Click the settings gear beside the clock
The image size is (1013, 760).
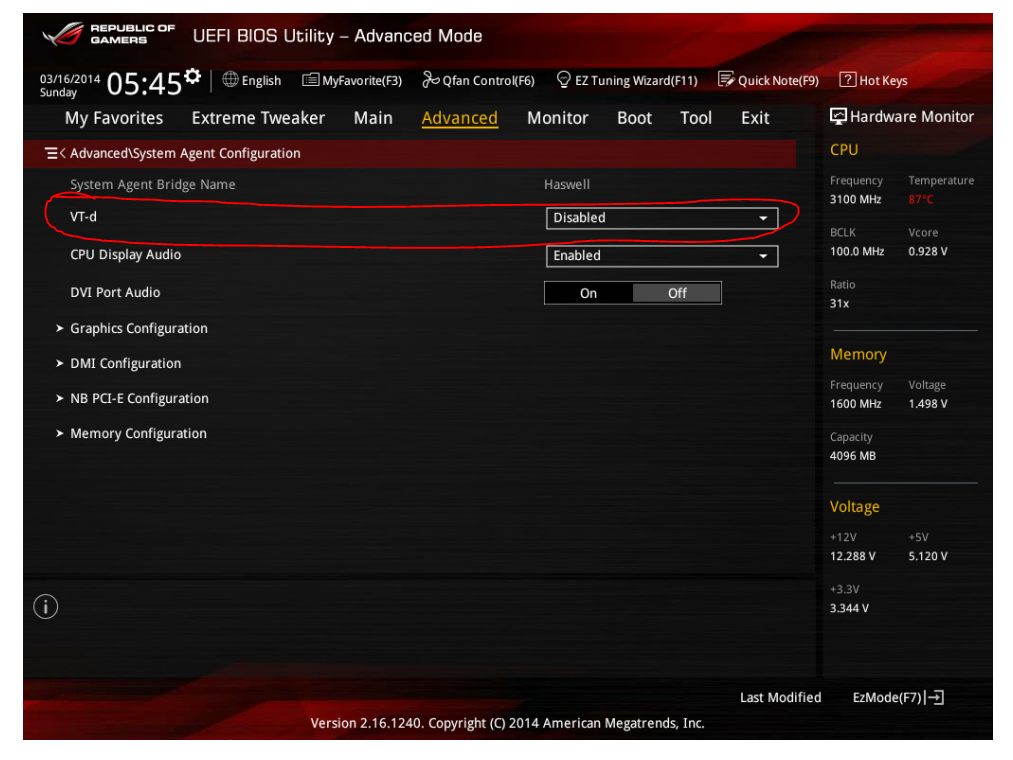point(193,77)
